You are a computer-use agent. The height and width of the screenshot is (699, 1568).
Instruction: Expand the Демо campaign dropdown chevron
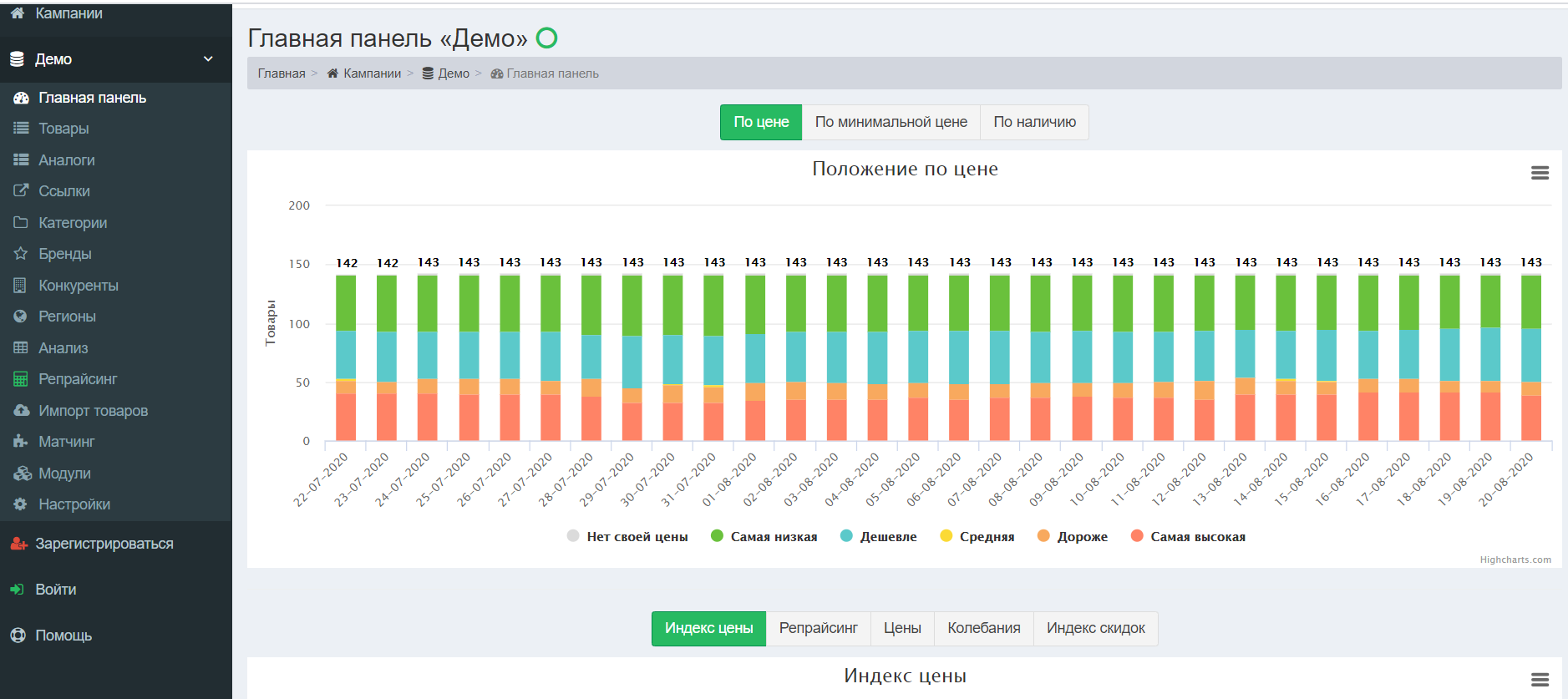208,59
